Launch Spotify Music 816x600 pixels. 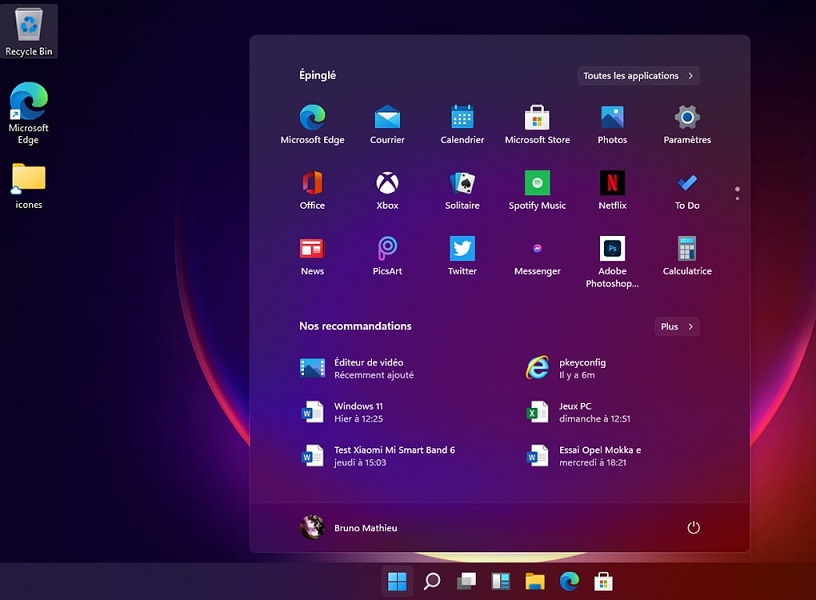pyautogui.click(x=537, y=184)
